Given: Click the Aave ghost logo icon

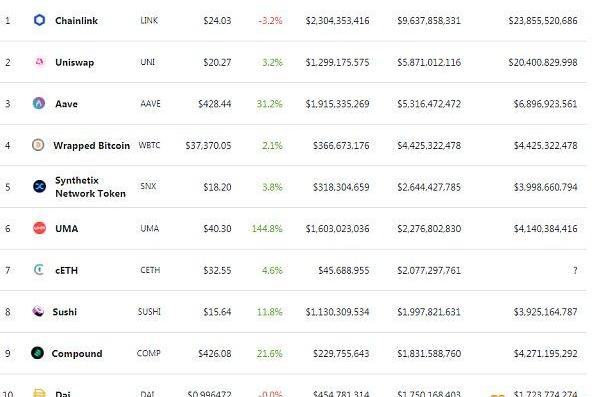Looking at the screenshot, I should point(39,103).
